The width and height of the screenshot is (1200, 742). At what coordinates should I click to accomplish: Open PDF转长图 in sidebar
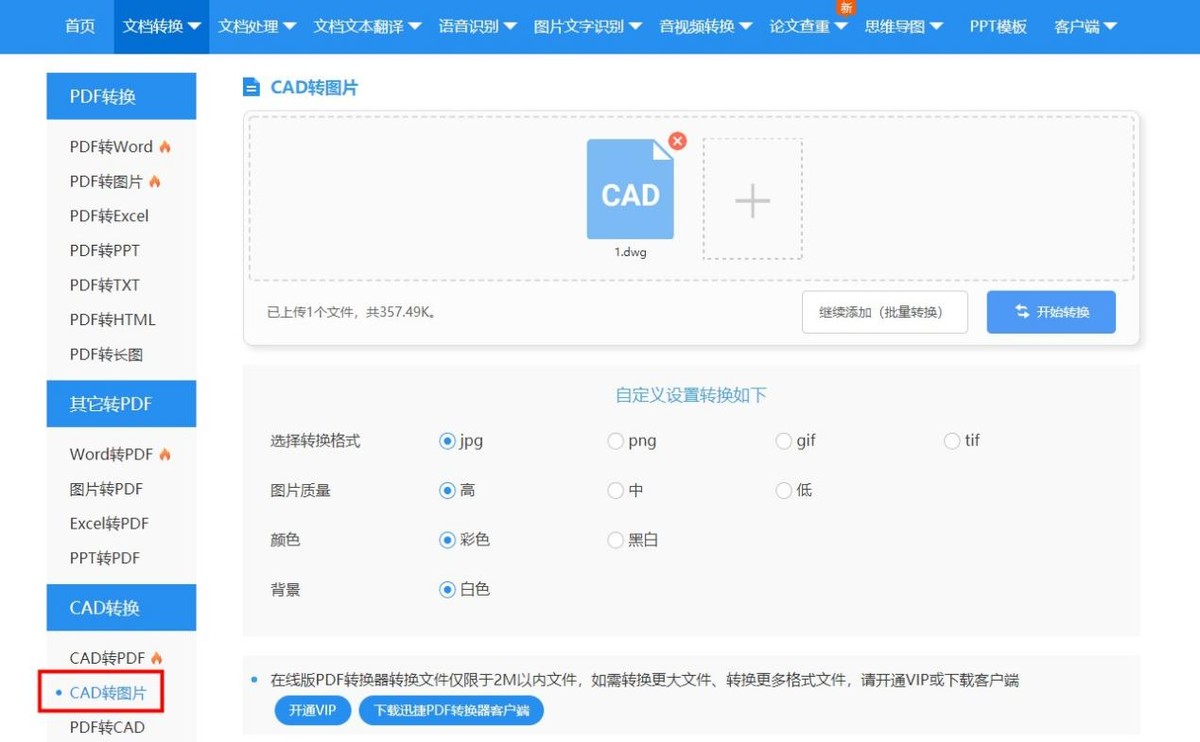coord(106,355)
